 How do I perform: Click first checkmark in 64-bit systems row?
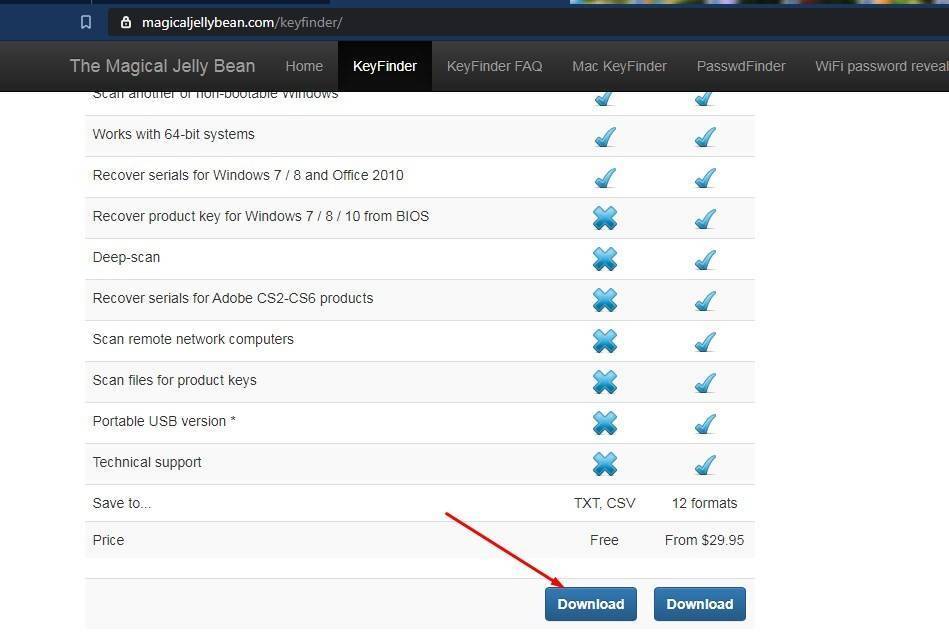(604, 136)
